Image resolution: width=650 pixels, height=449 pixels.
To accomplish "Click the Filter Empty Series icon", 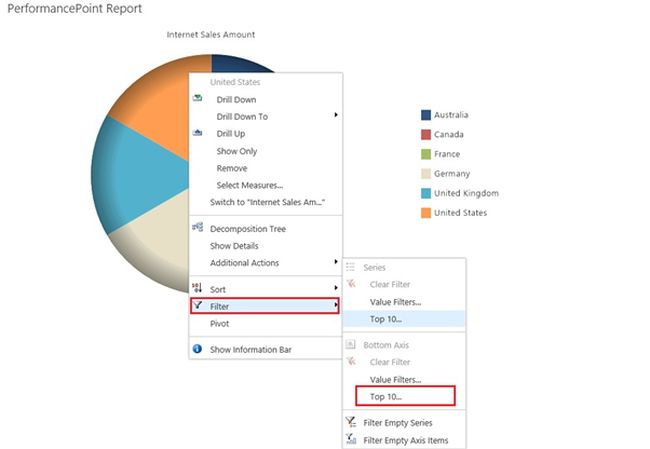I will 351,422.
